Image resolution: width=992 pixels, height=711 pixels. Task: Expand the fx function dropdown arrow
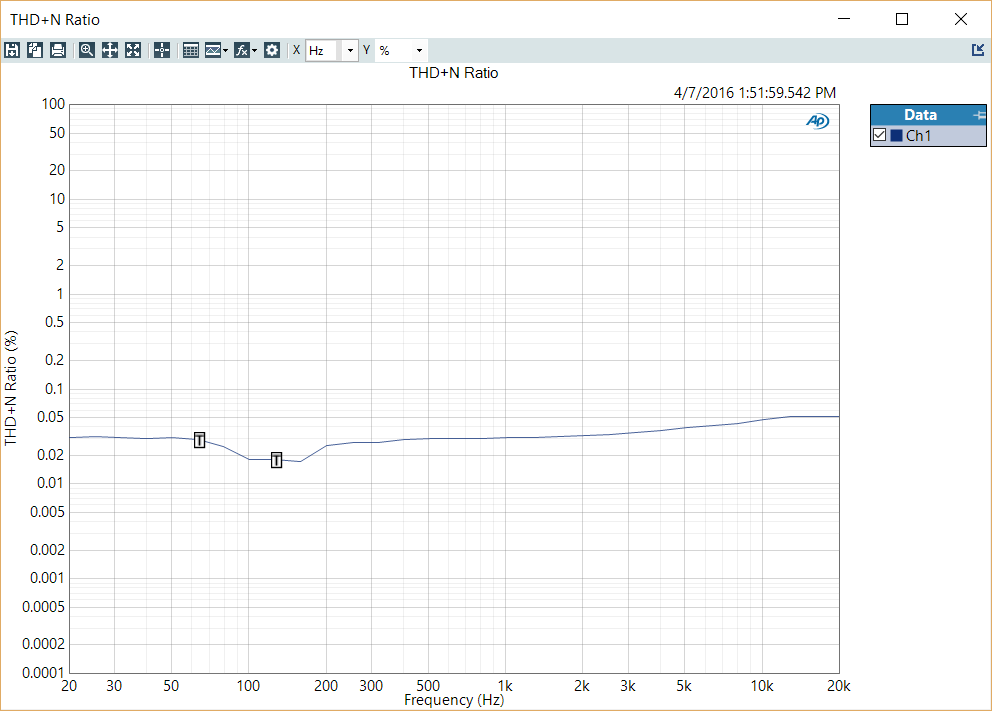(254, 50)
